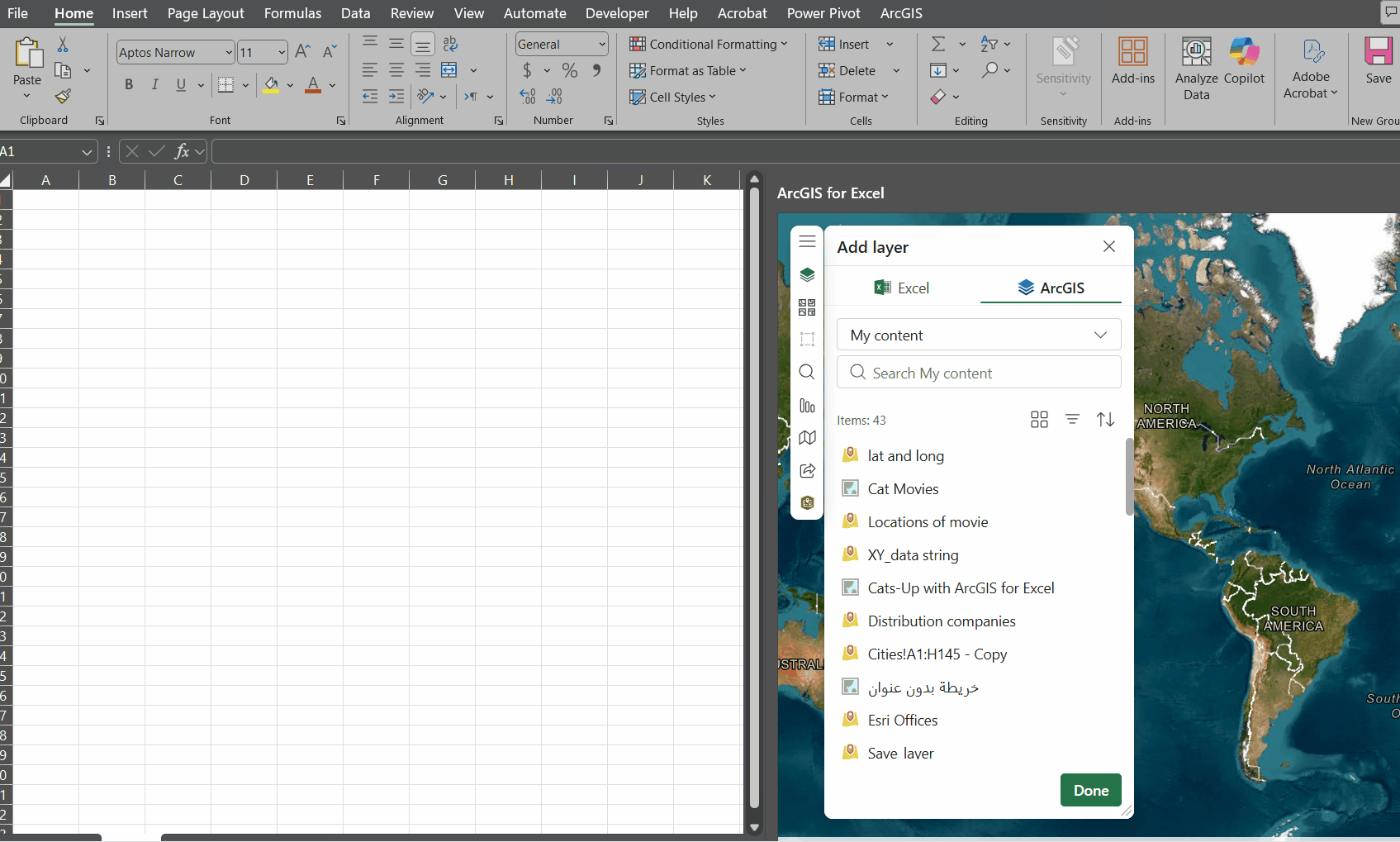Click the Cut scissors icon
1400x842 pixels.
click(63, 45)
